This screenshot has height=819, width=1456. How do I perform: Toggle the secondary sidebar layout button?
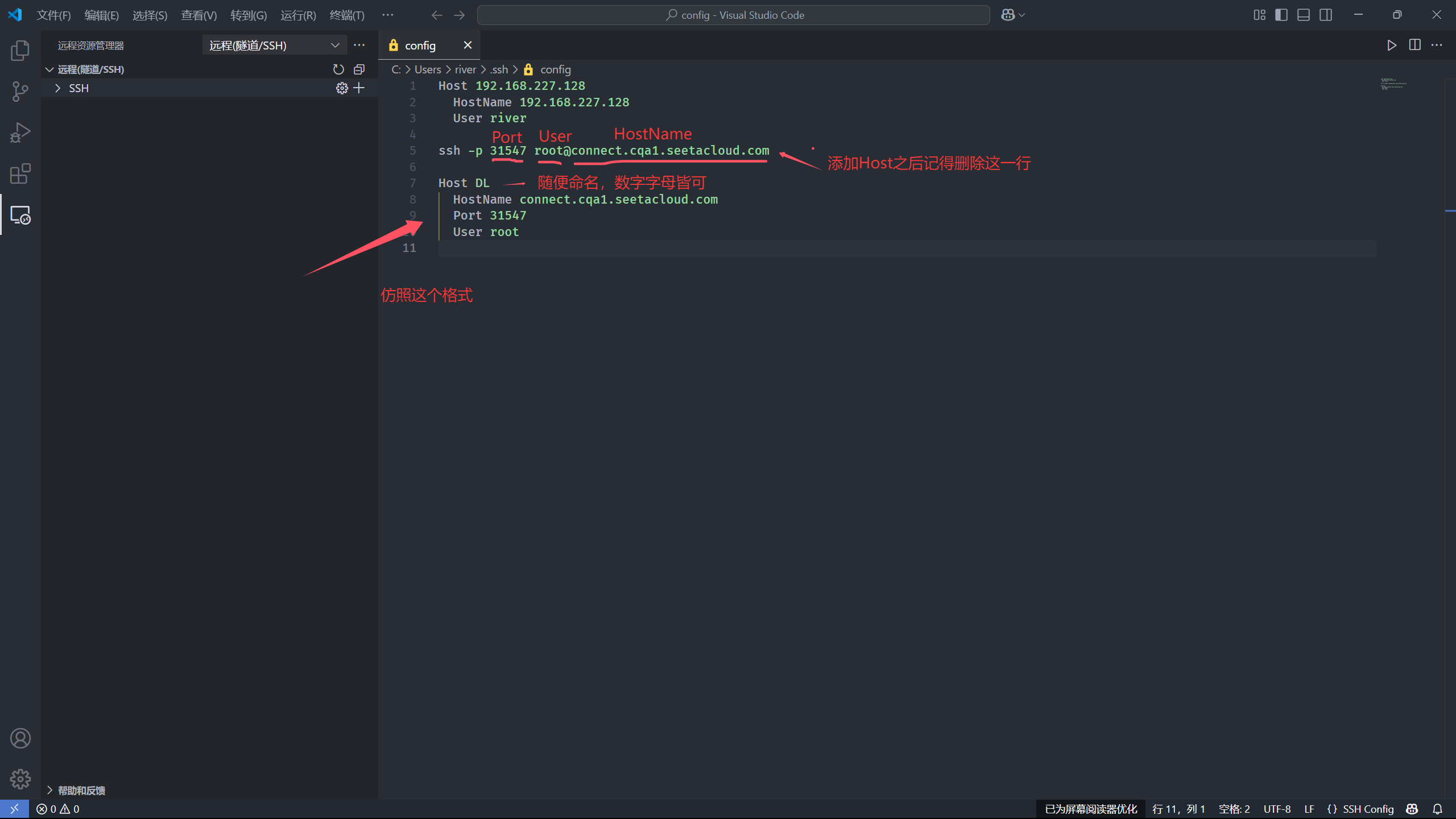(1326, 15)
